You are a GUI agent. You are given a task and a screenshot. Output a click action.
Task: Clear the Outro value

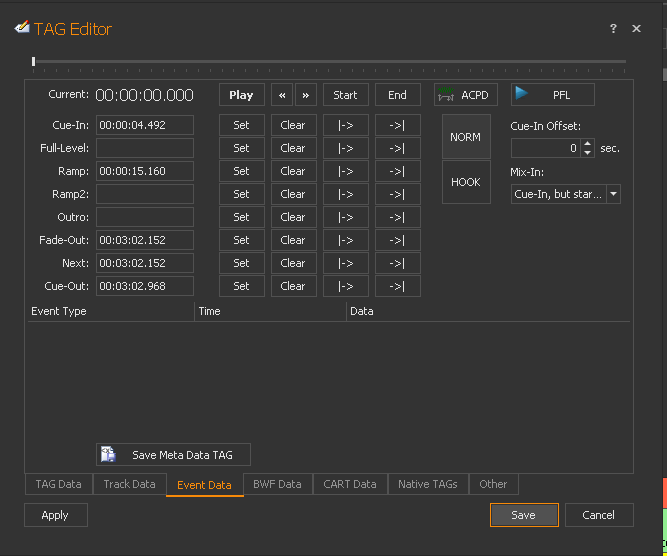coord(294,217)
